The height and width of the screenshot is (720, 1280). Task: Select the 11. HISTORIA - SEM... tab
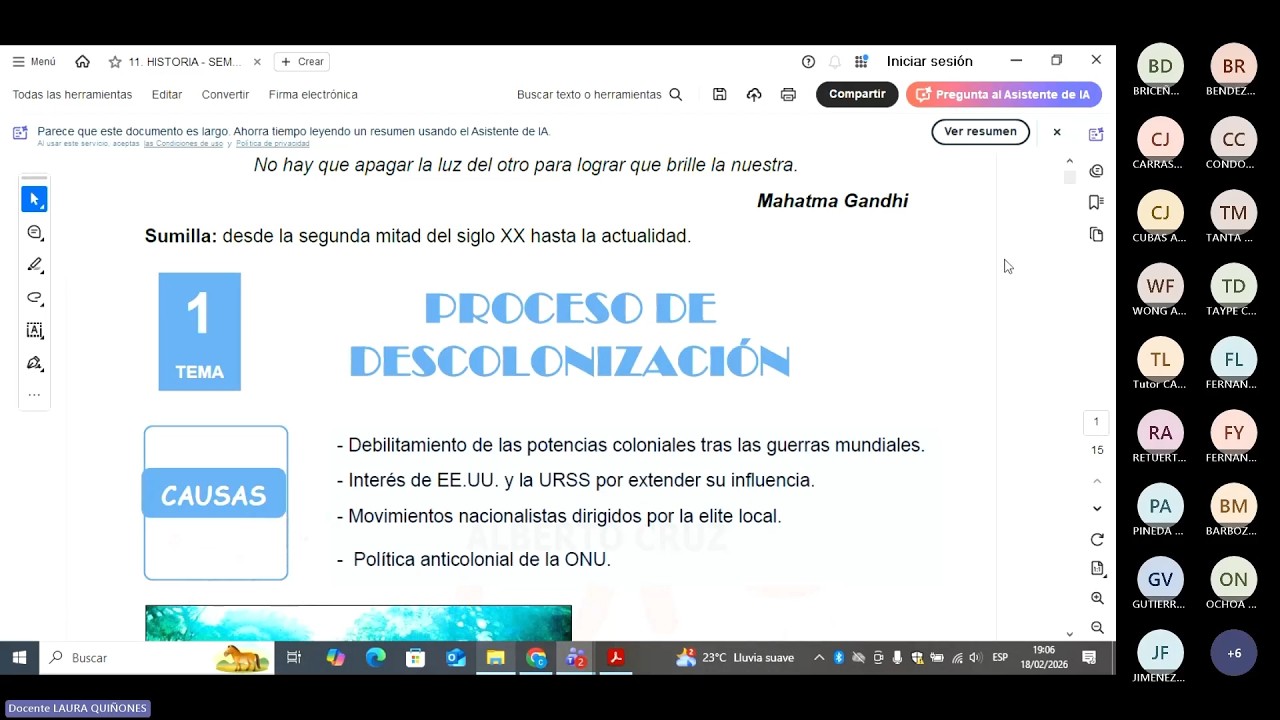[x=185, y=62]
